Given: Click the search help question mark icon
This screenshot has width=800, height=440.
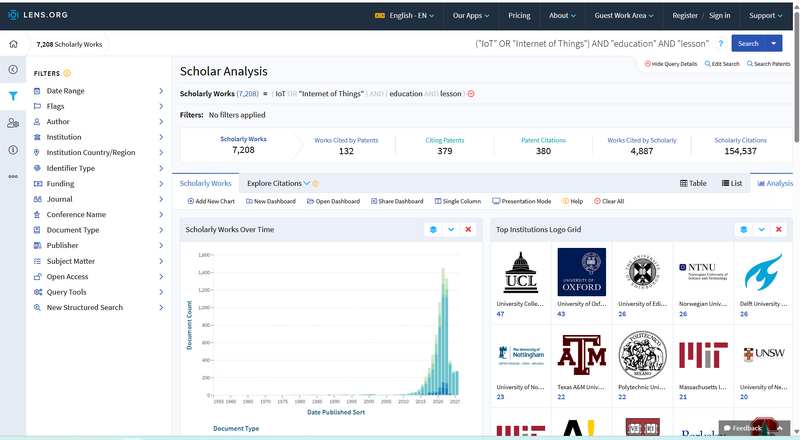Looking at the screenshot, I should coord(720,44).
